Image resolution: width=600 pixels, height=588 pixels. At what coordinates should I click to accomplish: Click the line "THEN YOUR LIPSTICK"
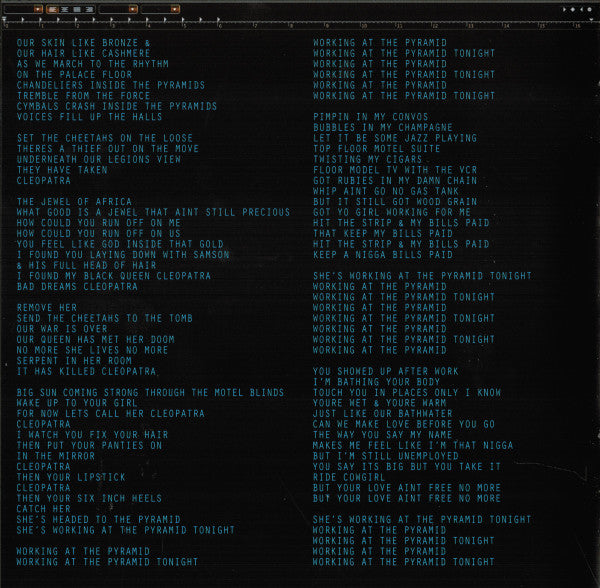point(71,477)
